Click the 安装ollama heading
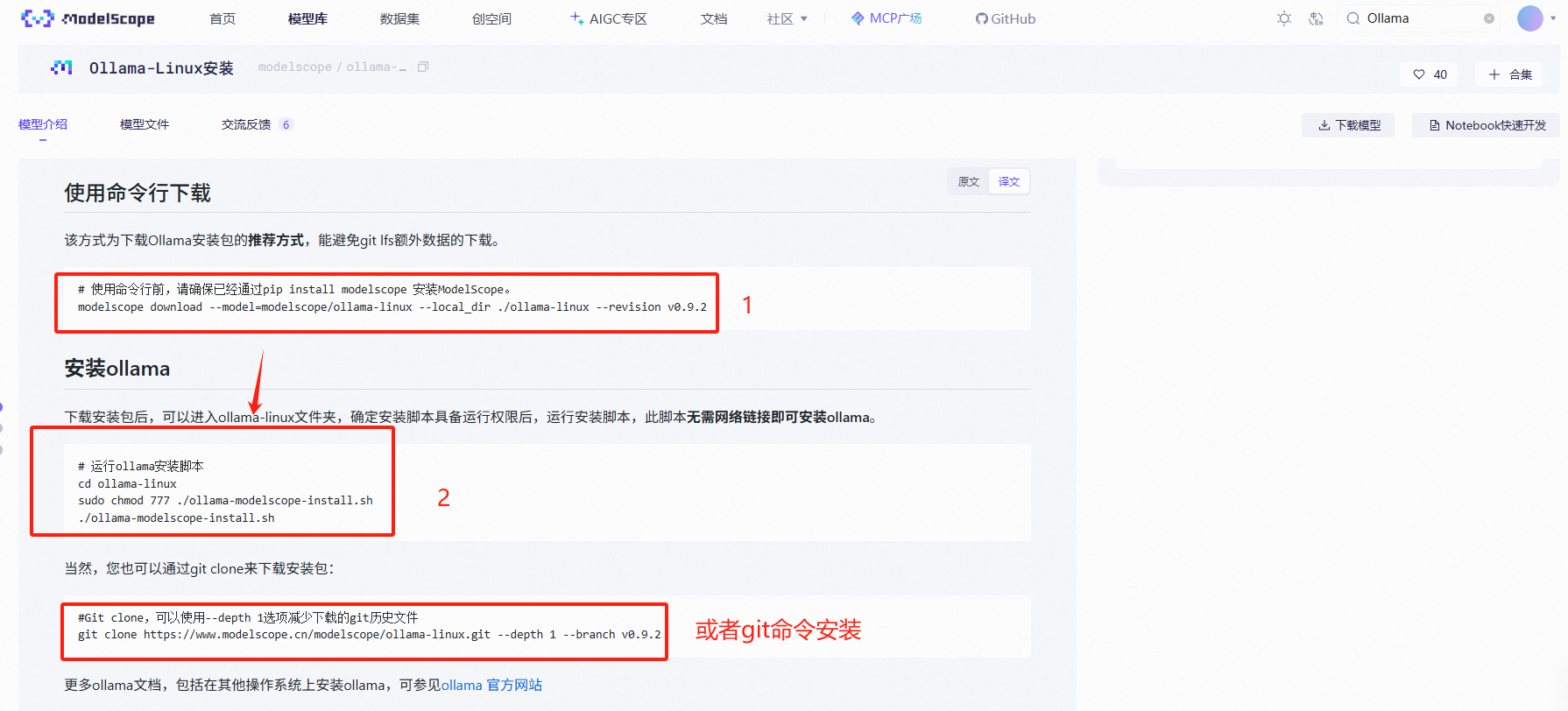 tap(117, 368)
